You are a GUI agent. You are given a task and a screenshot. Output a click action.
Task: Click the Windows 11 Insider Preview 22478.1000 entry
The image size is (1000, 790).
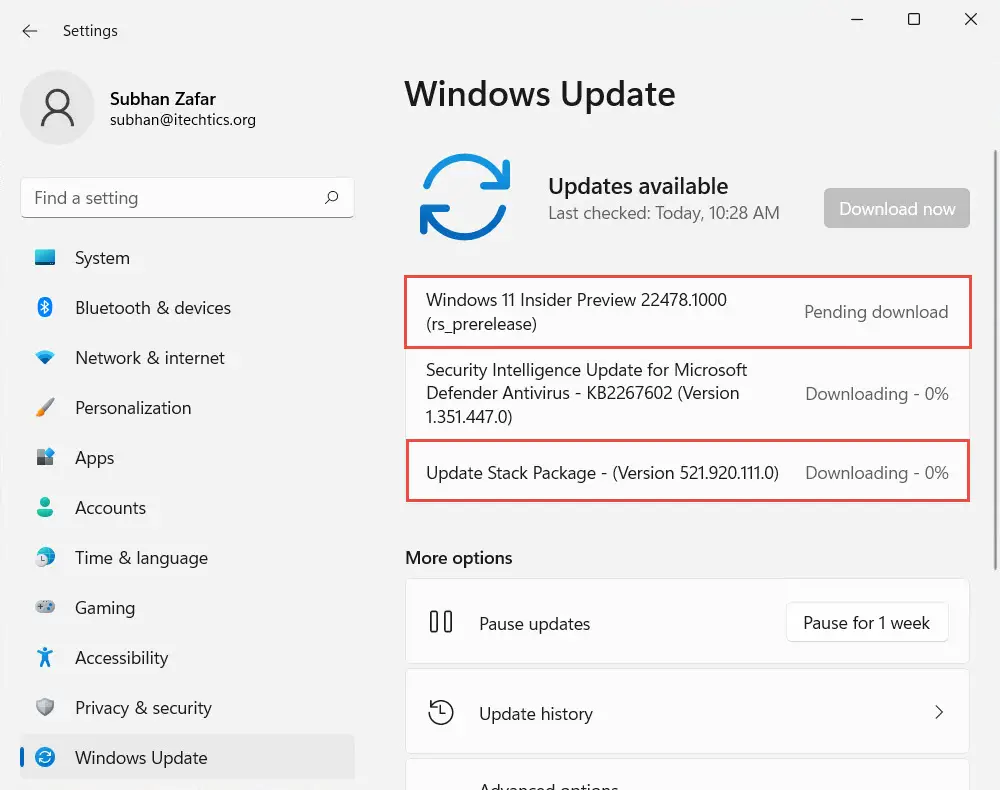(688, 312)
